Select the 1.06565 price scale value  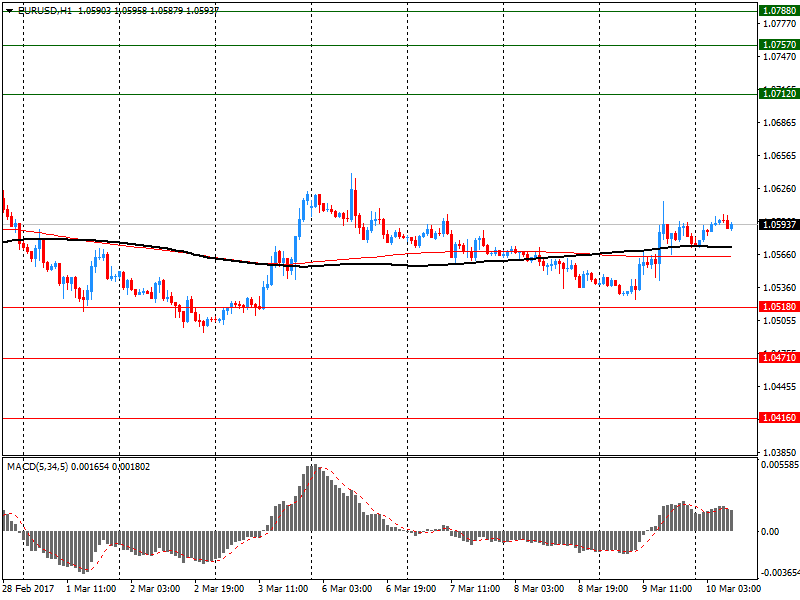(780, 156)
